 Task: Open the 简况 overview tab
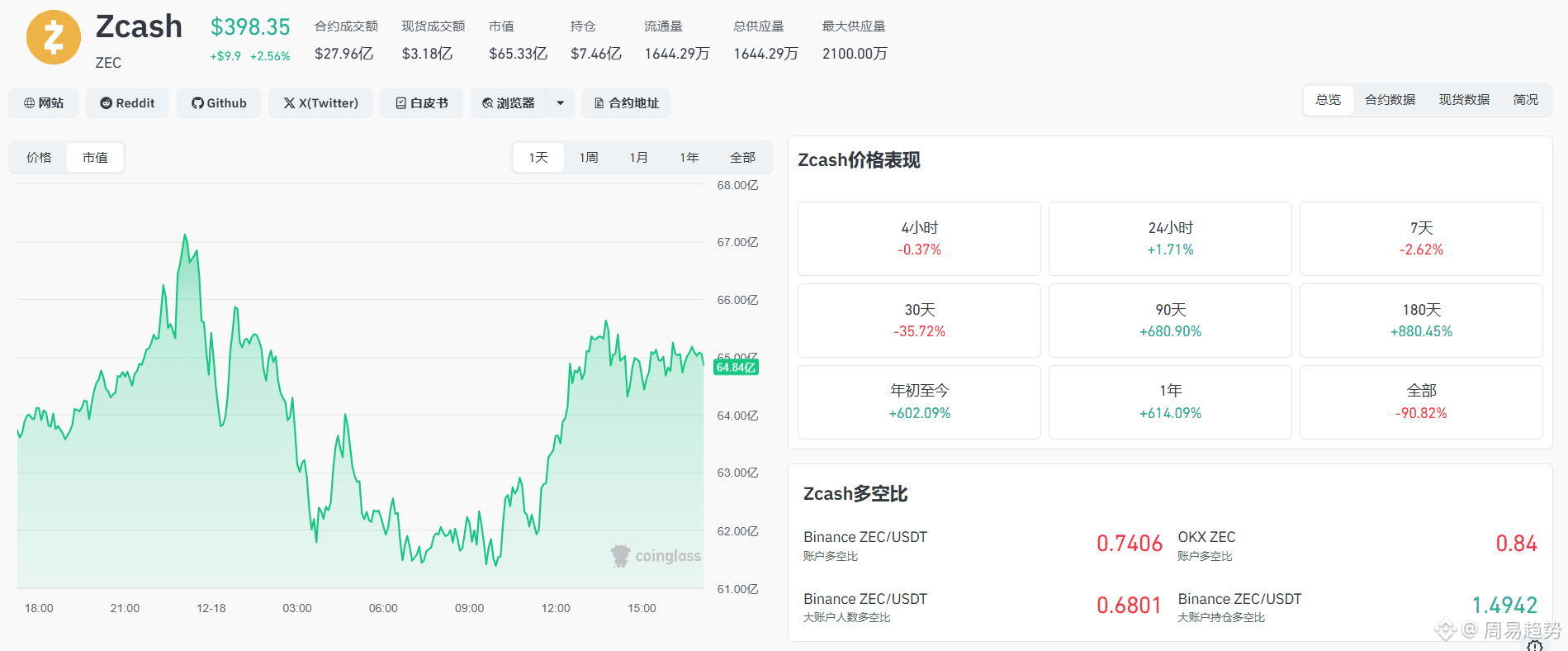coord(1525,100)
